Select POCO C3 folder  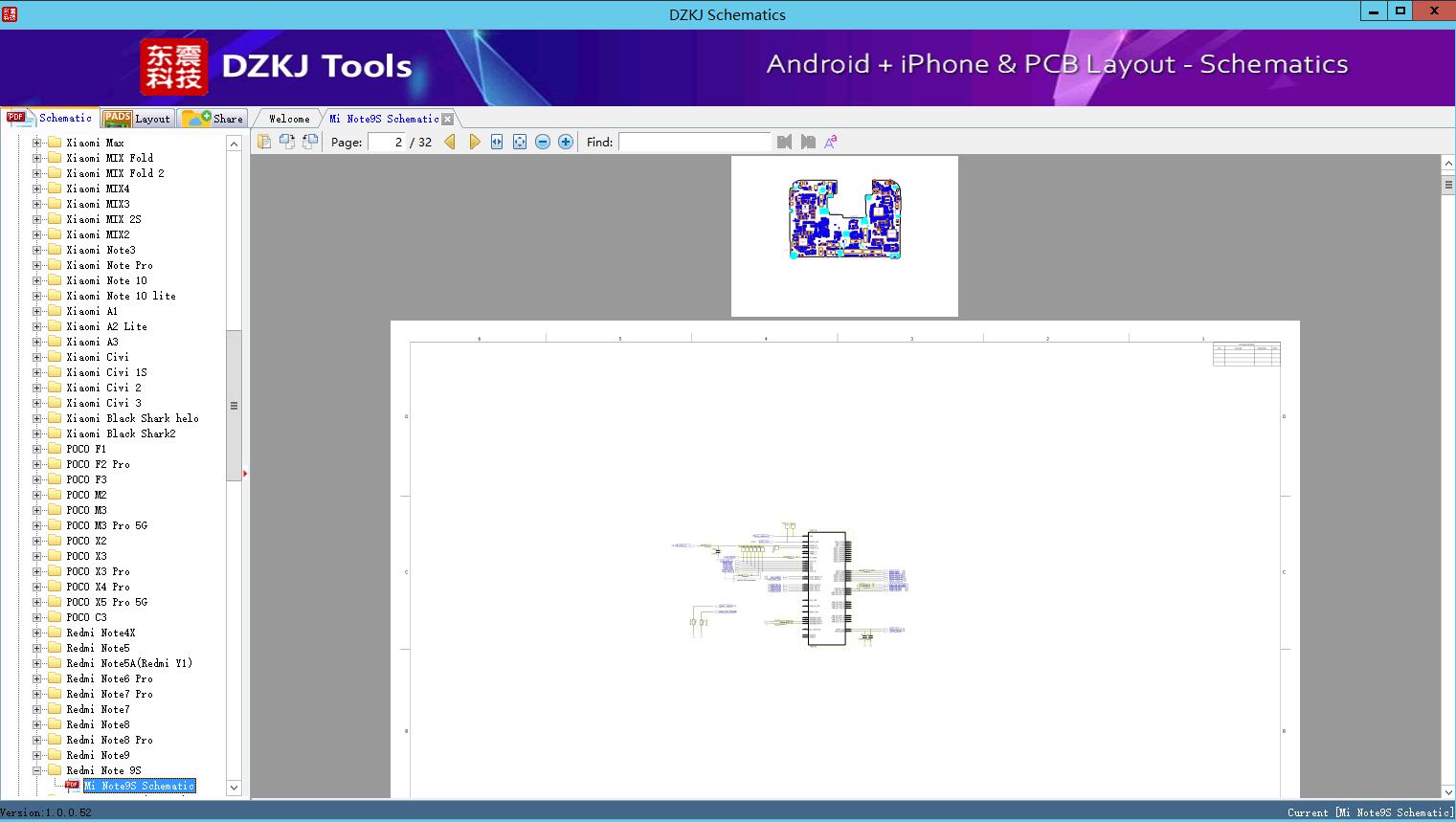(x=86, y=617)
